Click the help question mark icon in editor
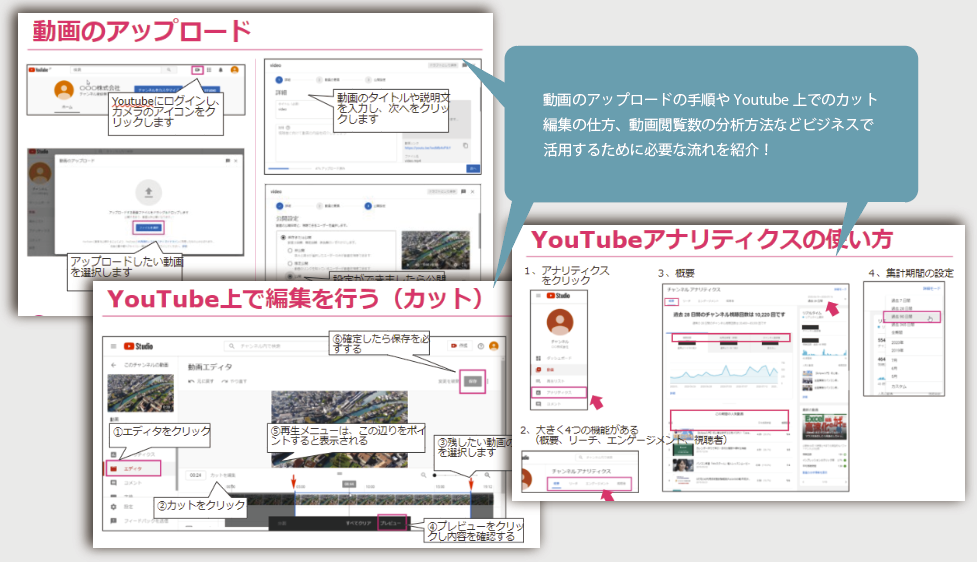 click(481, 346)
